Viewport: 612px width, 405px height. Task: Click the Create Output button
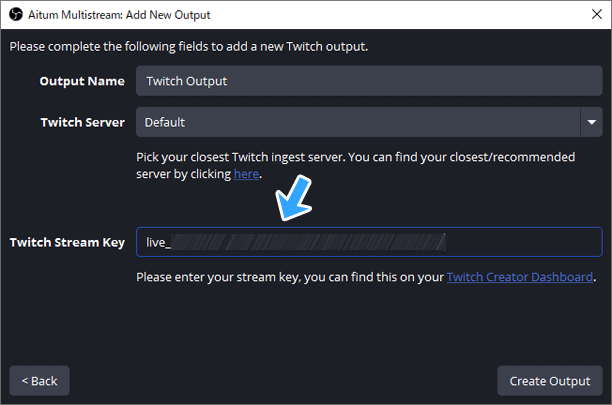[550, 381]
